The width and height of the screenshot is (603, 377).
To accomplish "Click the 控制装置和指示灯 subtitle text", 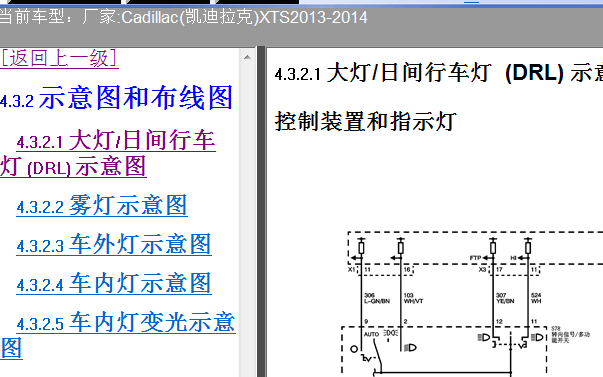I will (366, 122).
